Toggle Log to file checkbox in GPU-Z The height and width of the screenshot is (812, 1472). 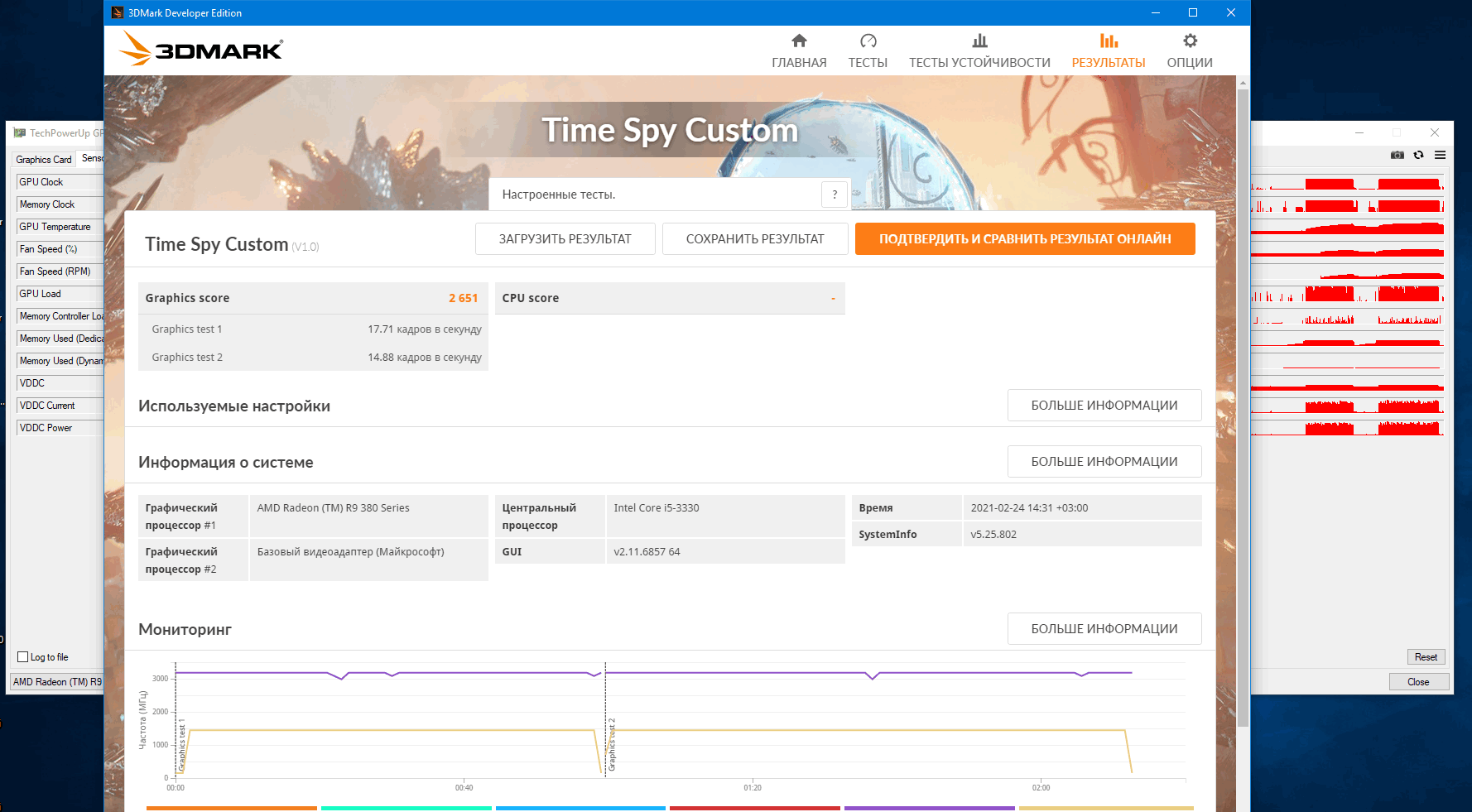click(23, 657)
